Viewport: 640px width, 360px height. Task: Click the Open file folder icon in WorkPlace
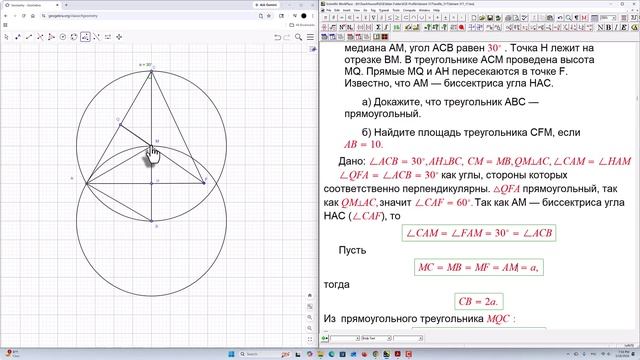pyautogui.click(x=482, y=18)
